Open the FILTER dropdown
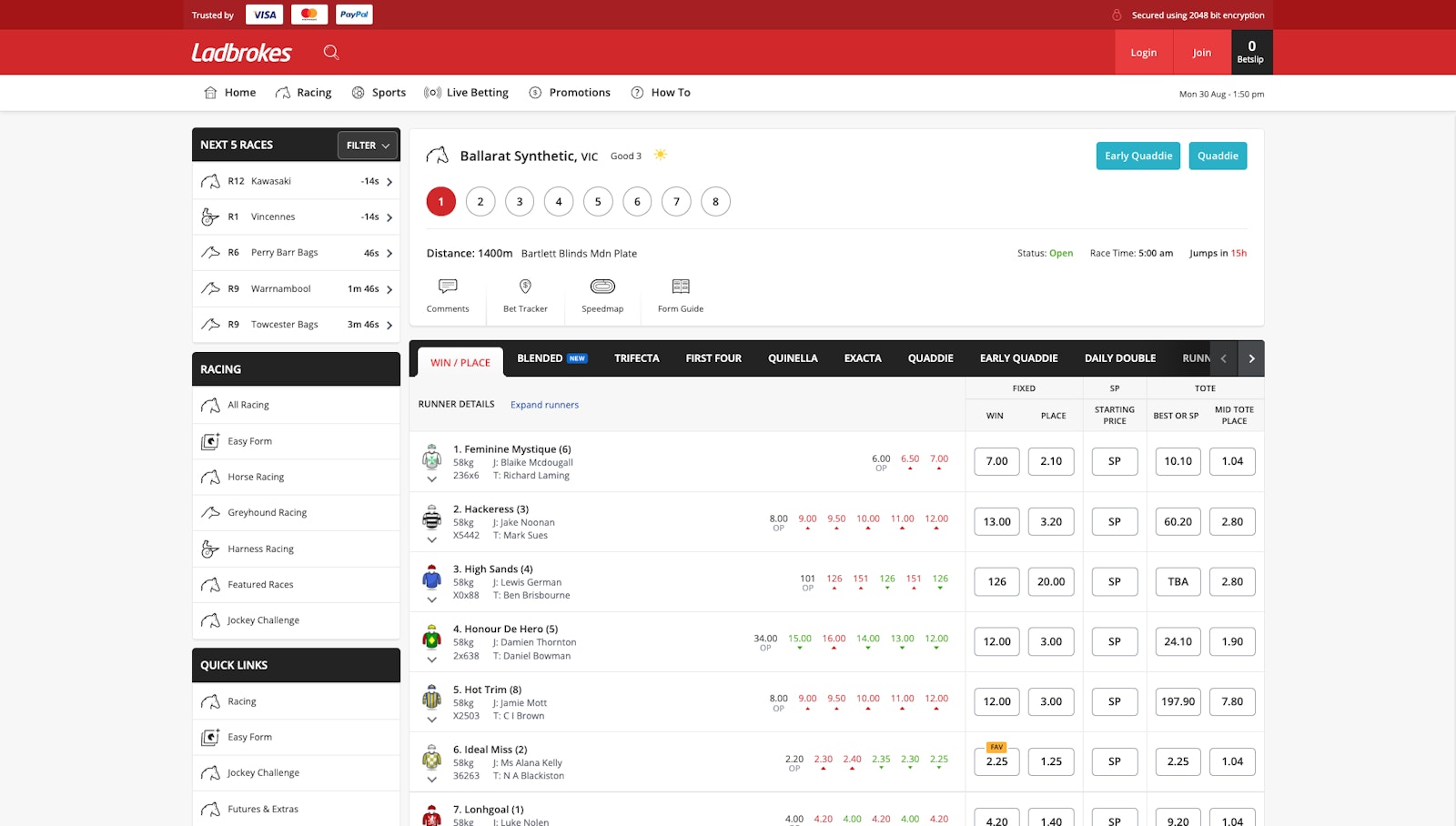The width and height of the screenshot is (1456, 826). (x=367, y=145)
